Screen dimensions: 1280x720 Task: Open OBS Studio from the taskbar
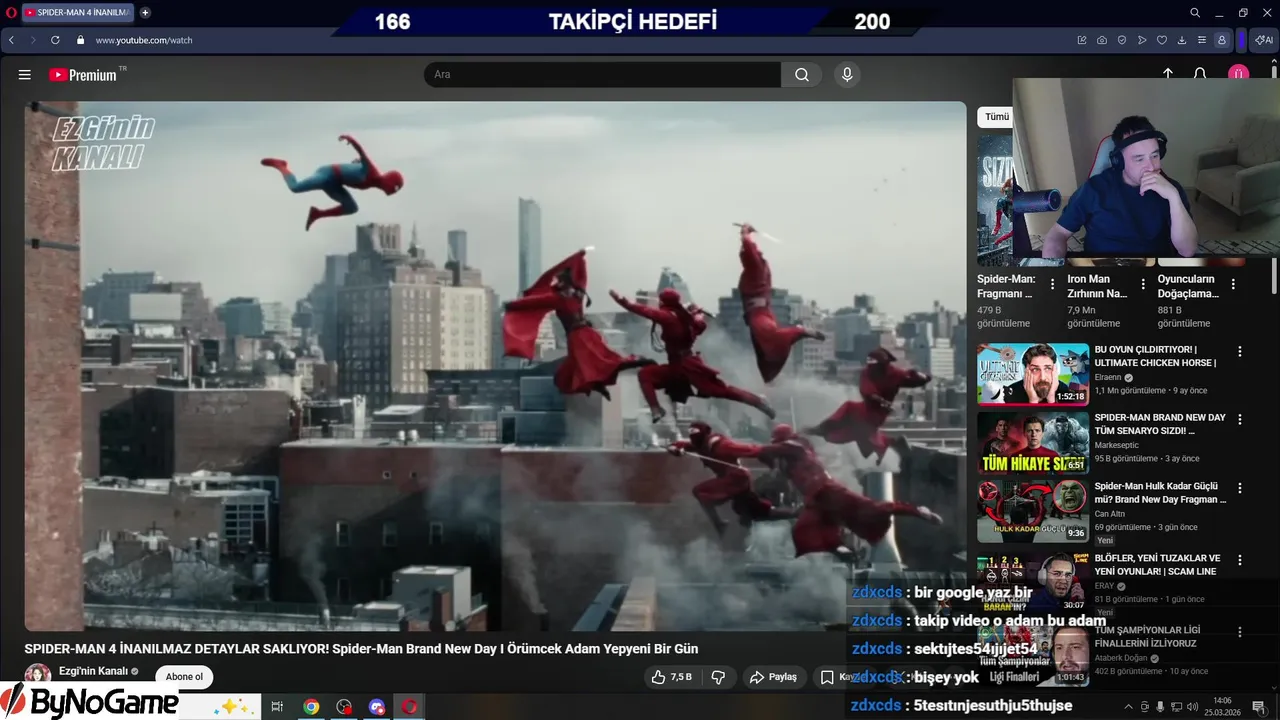tap(344, 707)
